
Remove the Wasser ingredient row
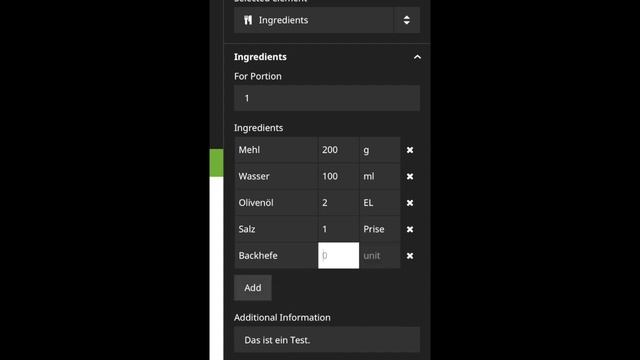coord(410,176)
